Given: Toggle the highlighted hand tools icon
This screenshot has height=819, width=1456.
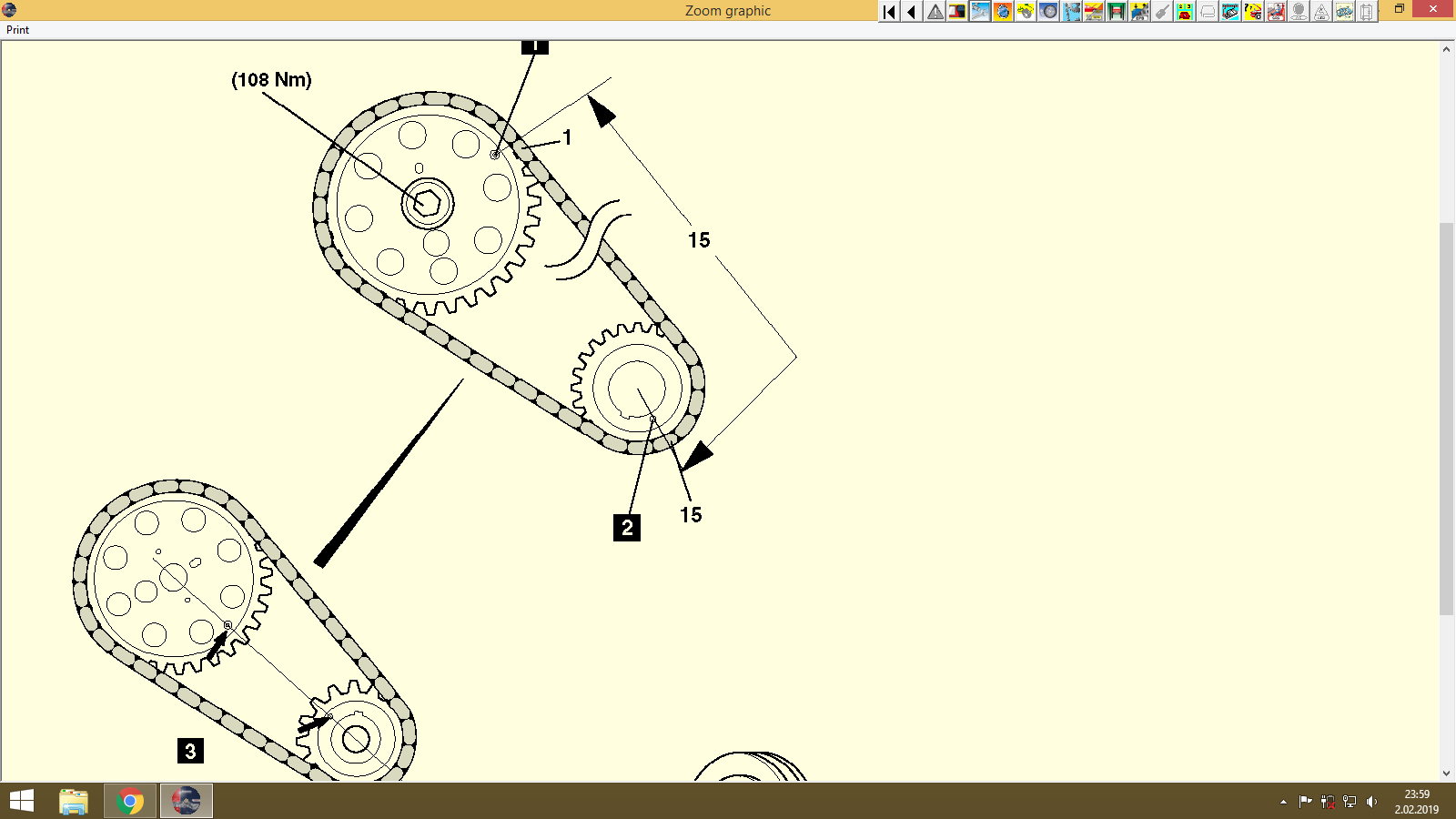Looking at the screenshot, I should coord(979,13).
